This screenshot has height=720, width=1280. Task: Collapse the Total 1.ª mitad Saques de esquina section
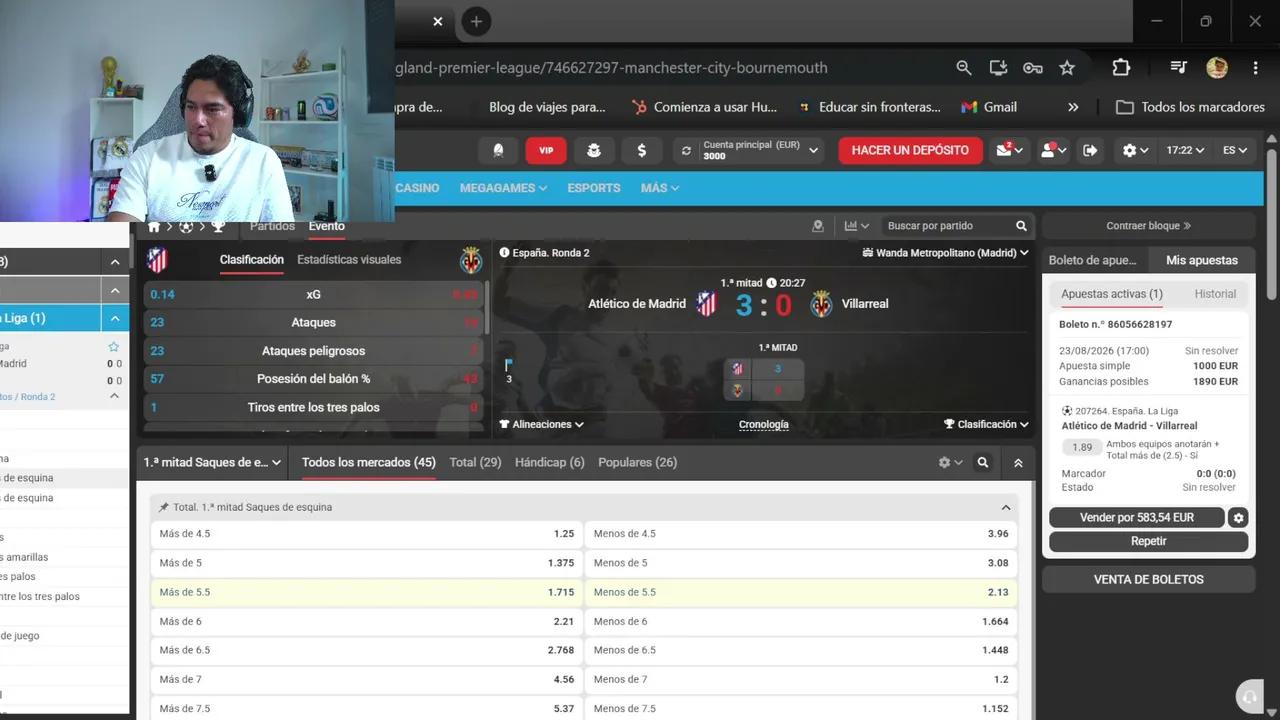1006,507
